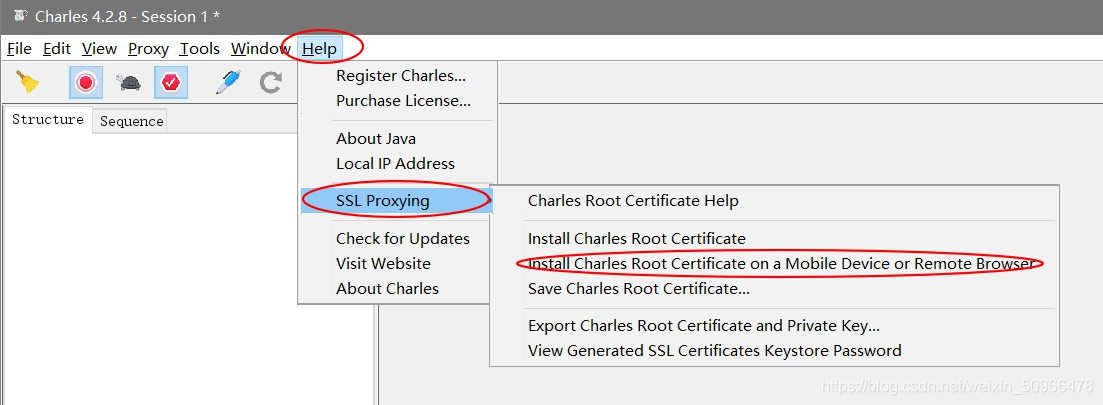Choose Register Charles... menu entry
Viewport: 1103px width, 405px height.
pos(400,75)
